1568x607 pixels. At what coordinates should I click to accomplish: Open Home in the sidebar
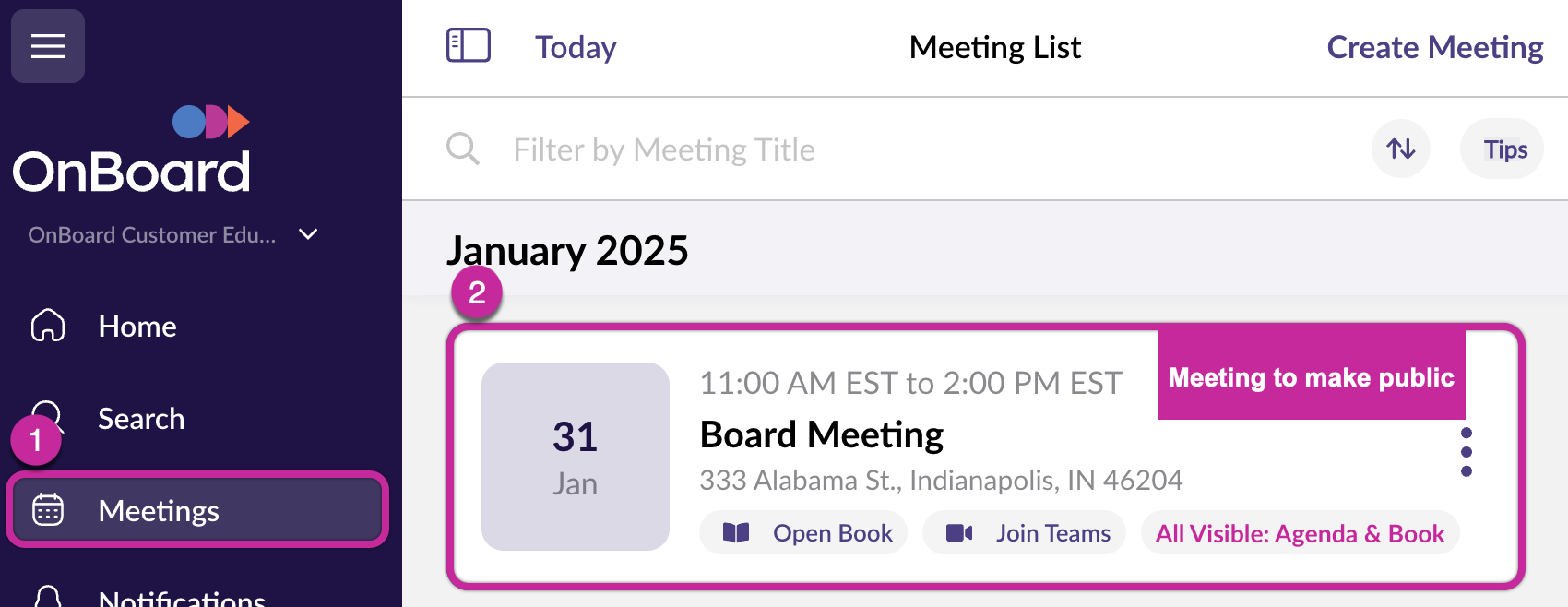[x=137, y=327]
